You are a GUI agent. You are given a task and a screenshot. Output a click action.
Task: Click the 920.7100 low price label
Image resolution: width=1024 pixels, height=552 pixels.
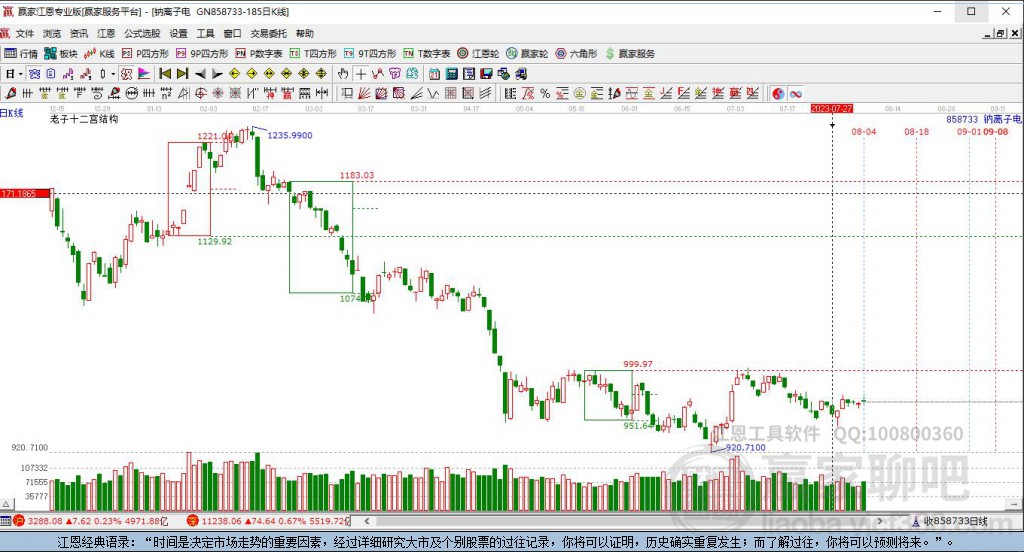click(745, 447)
